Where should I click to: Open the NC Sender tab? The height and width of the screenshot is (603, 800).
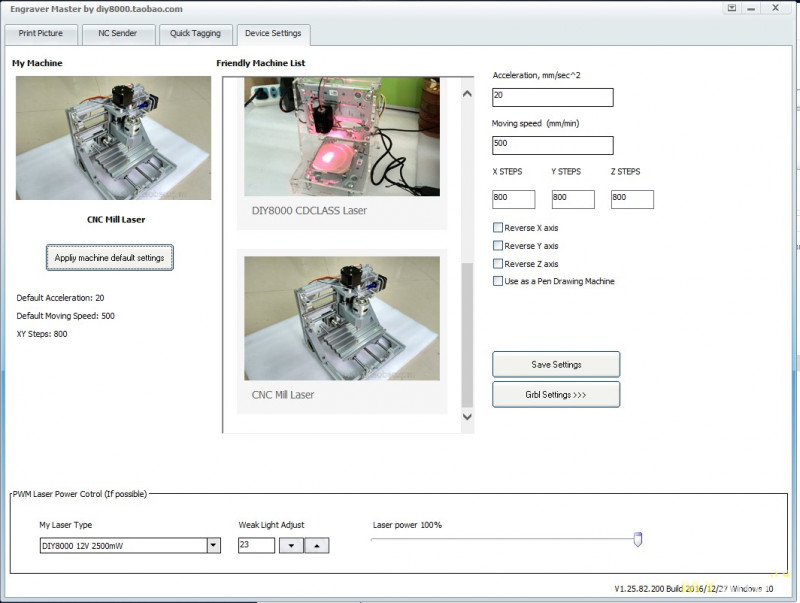[118, 34]
